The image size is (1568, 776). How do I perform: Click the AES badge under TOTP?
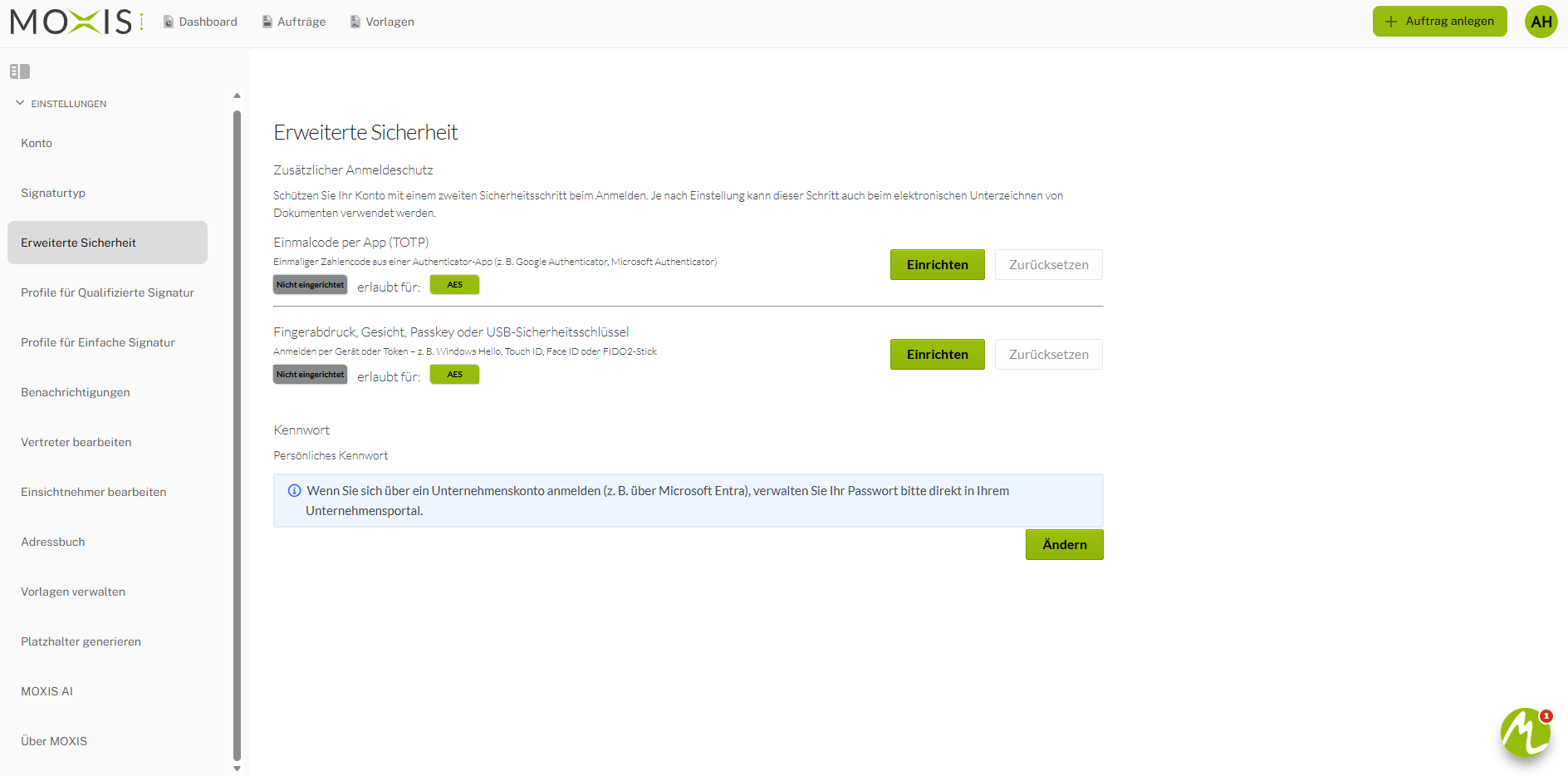click(x=454, y=285)
